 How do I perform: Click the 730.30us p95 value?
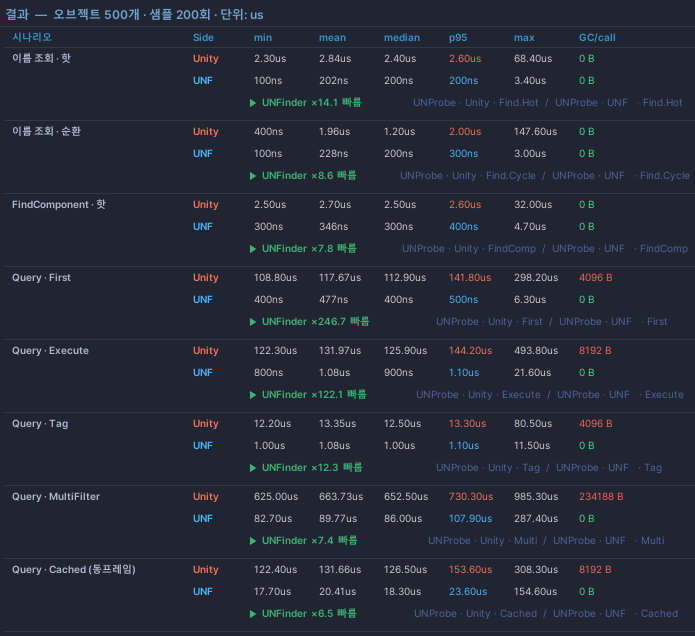point(471,497)
